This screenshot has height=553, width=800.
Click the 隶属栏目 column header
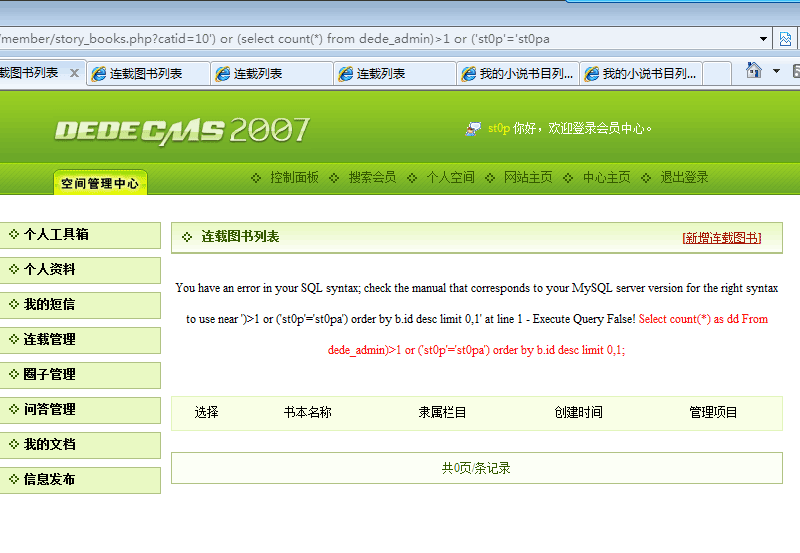(442, 412)
